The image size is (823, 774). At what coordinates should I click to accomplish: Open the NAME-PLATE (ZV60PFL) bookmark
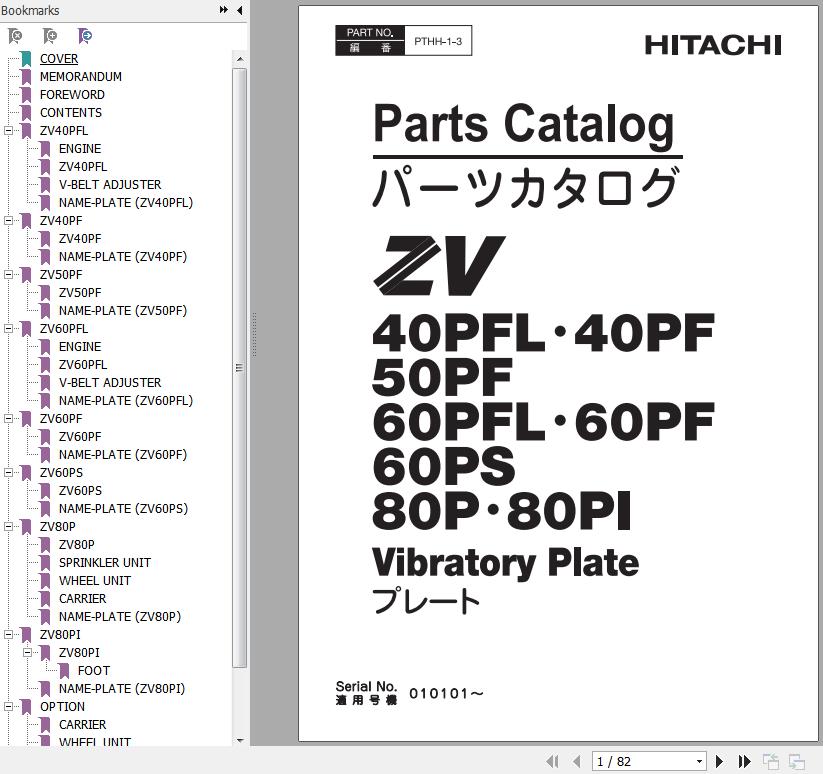(126, 400)
